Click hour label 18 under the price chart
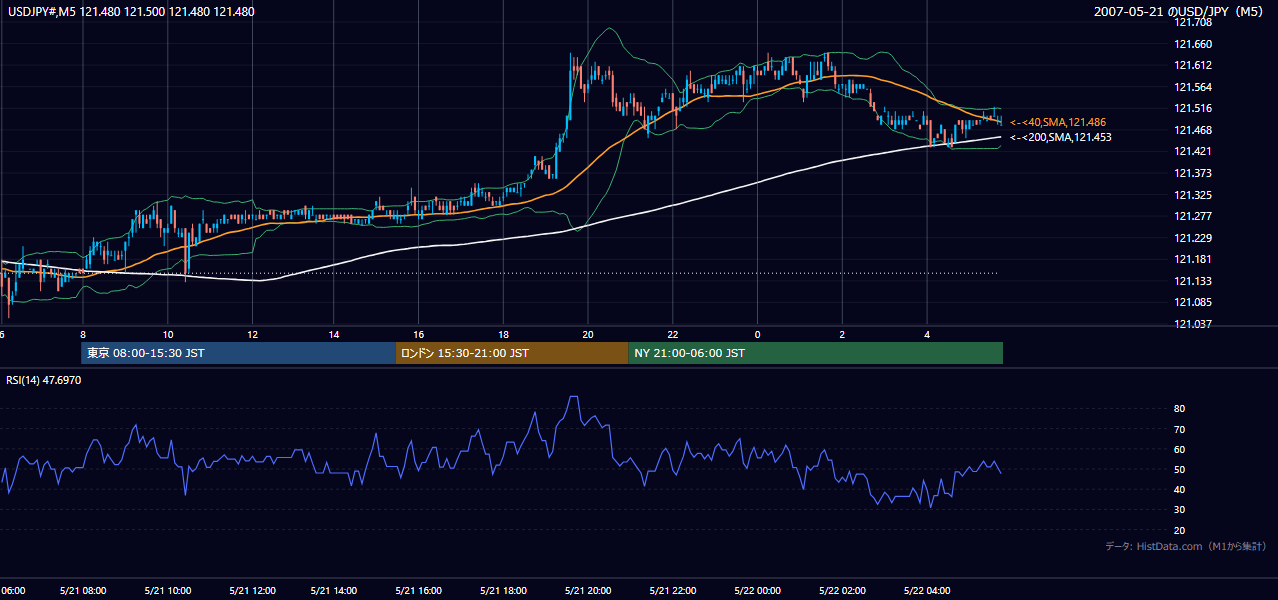Screen dimensions: 1278x600 point(504,335)
